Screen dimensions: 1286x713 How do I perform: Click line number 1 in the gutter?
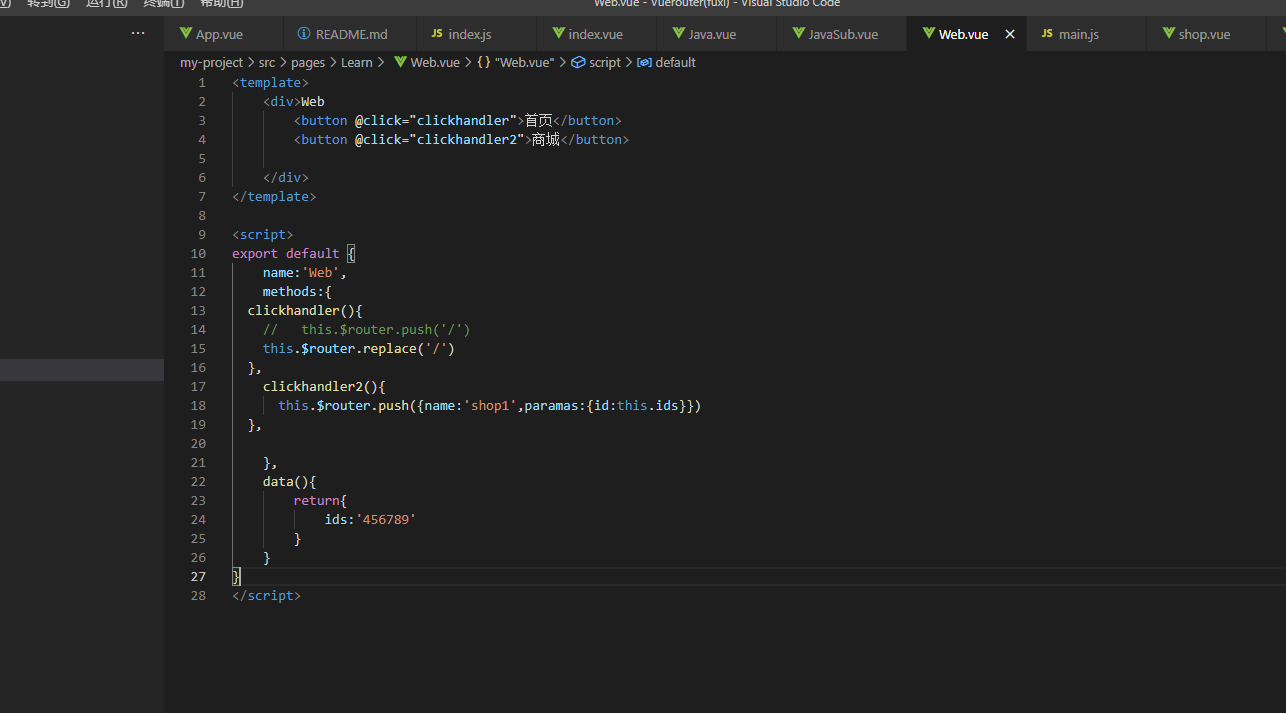click(x=202, y=83)
